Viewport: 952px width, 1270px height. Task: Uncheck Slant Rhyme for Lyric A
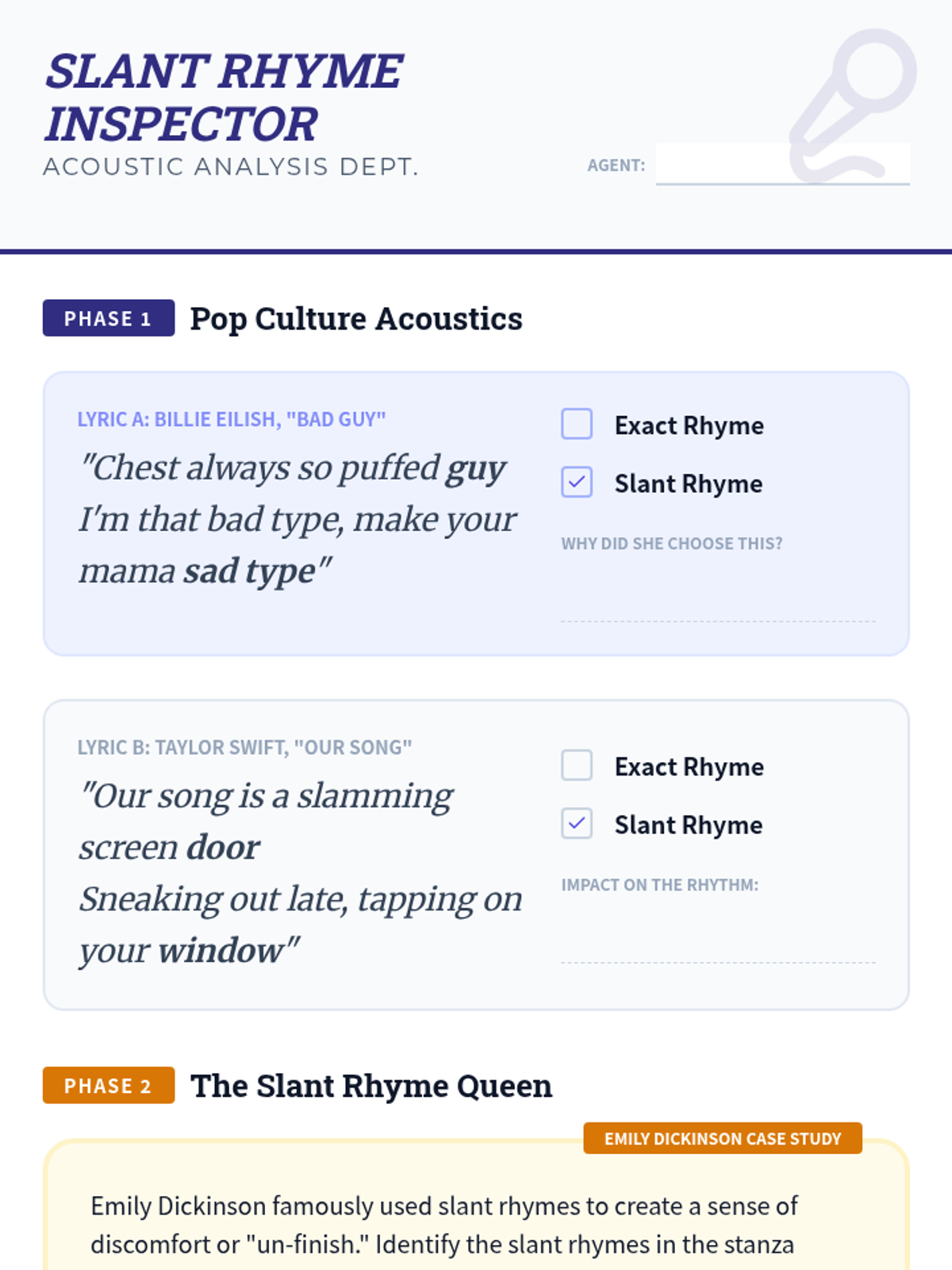tap(577, 482)
